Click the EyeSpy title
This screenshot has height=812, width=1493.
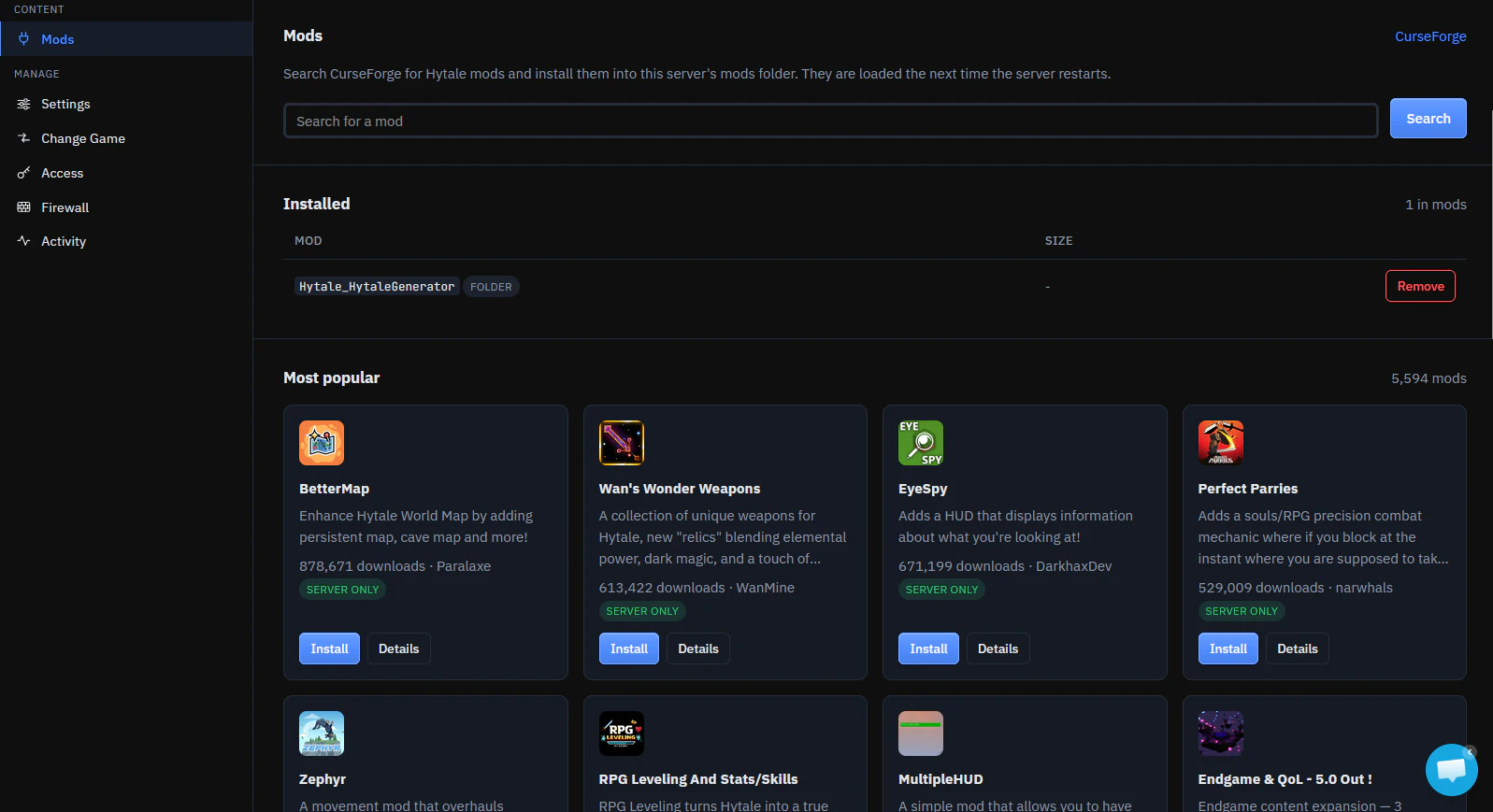coord(923,489)
